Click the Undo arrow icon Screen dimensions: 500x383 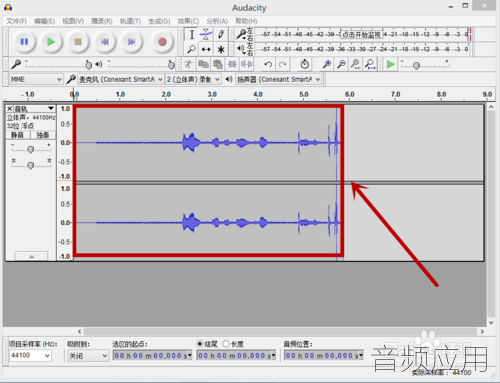point(268,64)
